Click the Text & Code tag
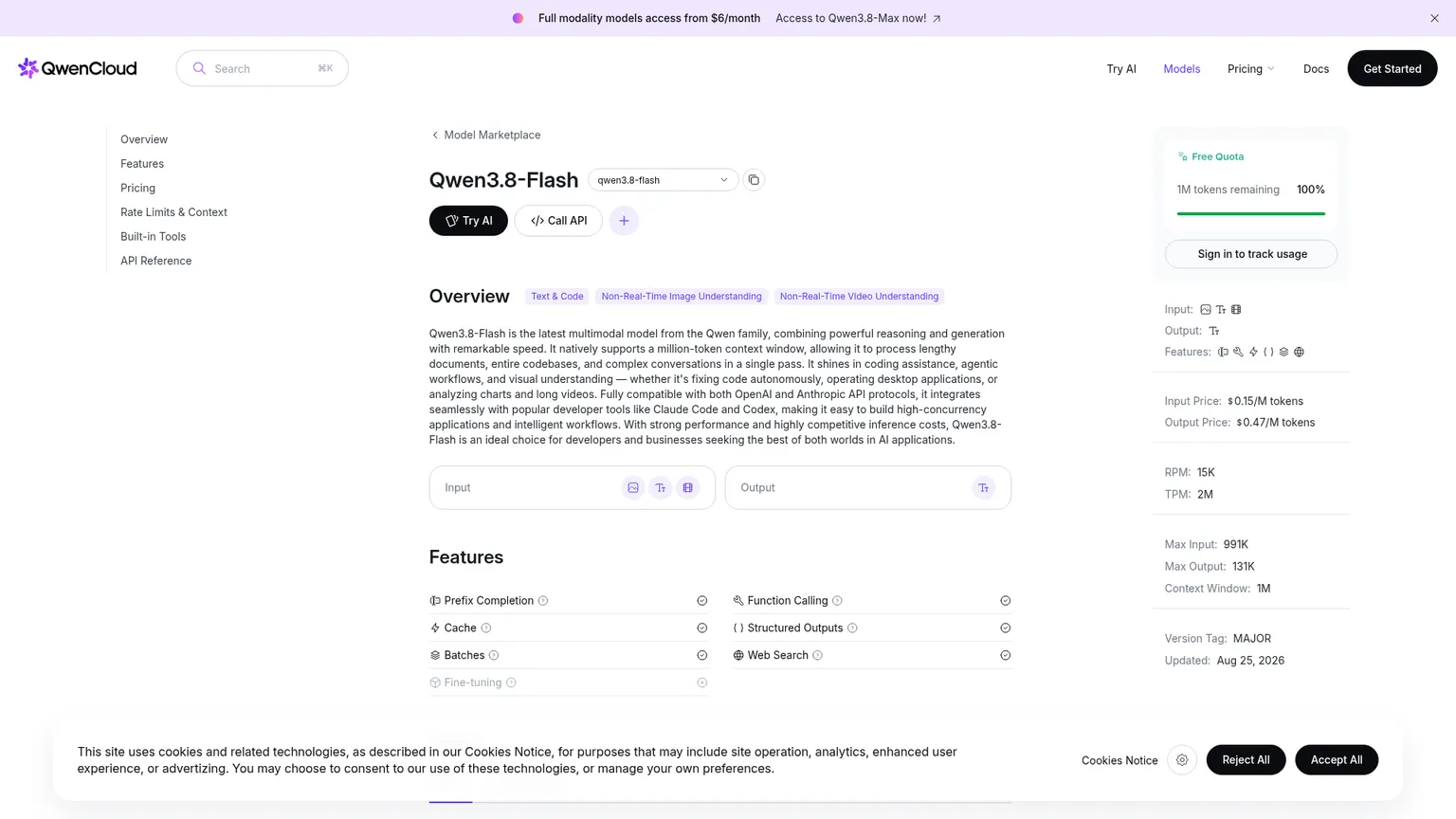 click(x=557, y=297)
